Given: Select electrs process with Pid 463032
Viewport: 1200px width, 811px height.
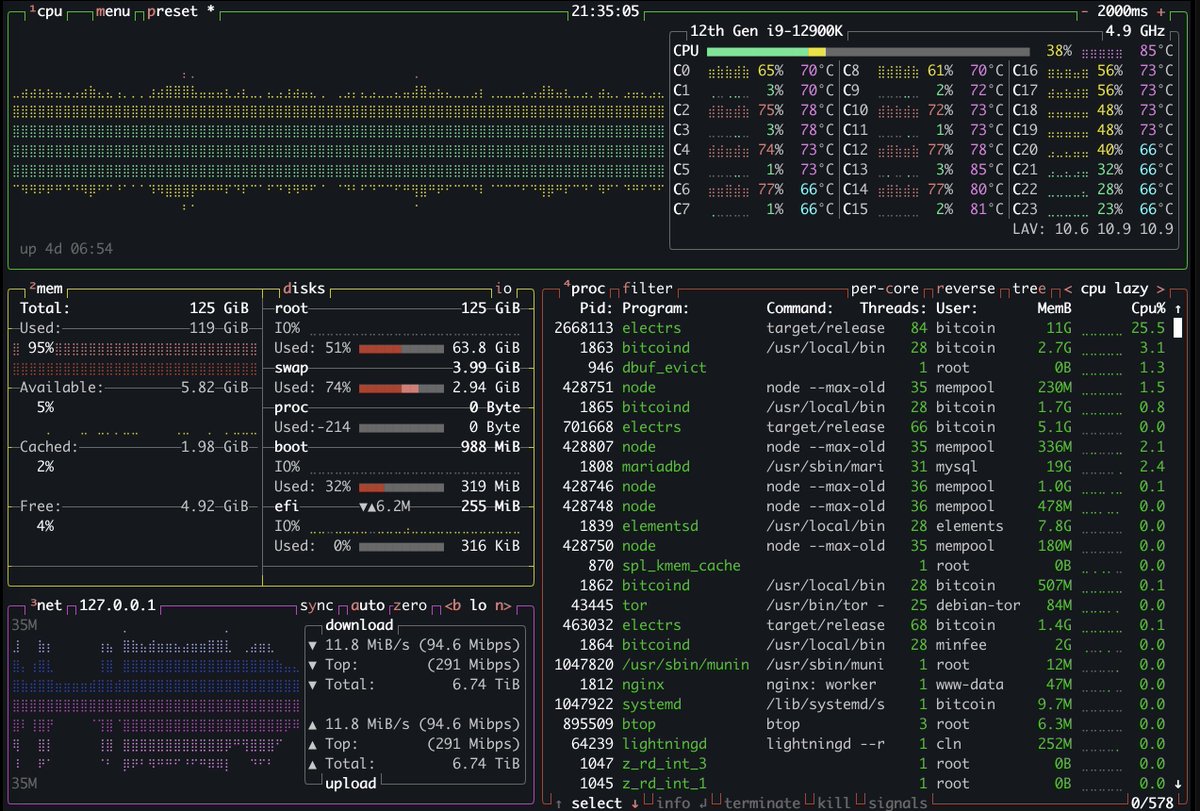Looking at the screenshot, I should pyautogui.click(x=857, y=625).
